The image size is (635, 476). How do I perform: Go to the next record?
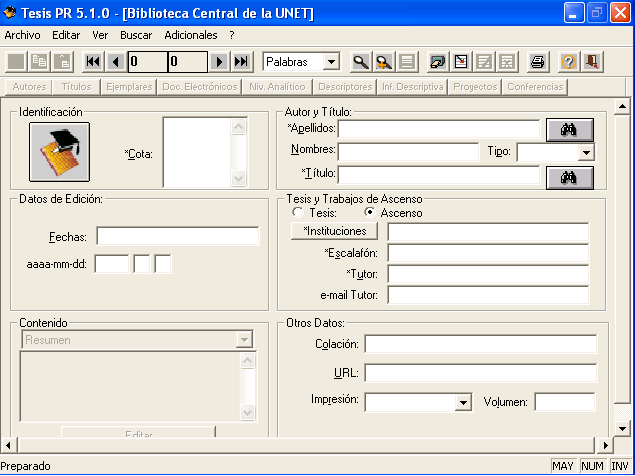tap(219, 62)
